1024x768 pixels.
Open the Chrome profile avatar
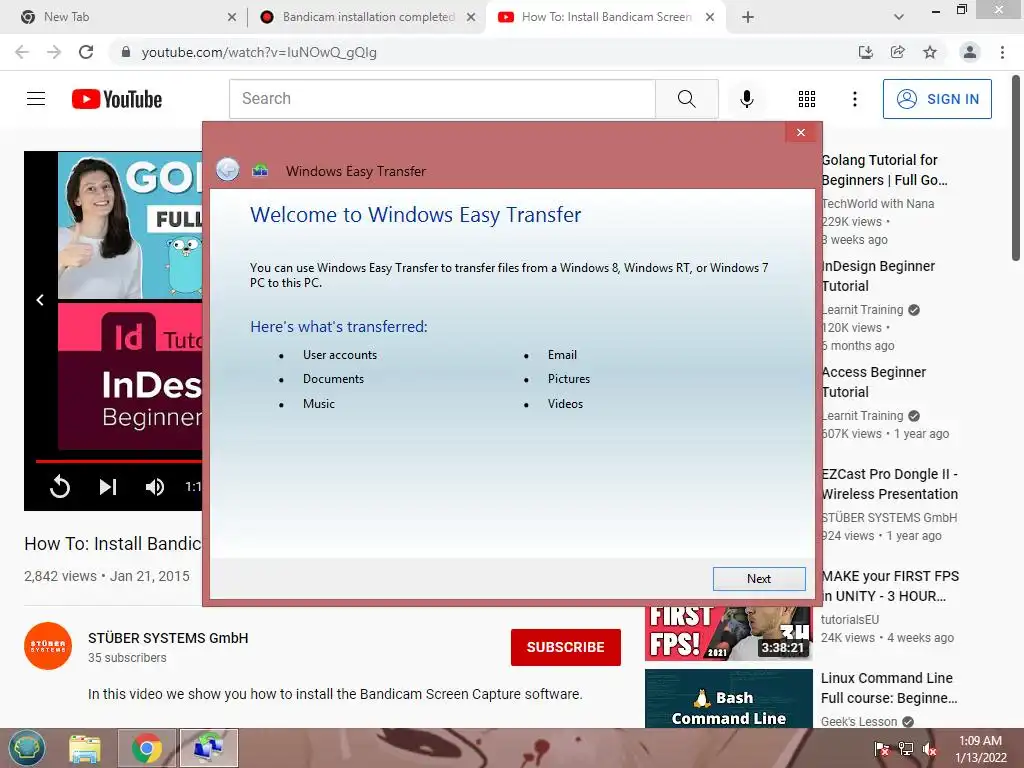click(970, 52)
